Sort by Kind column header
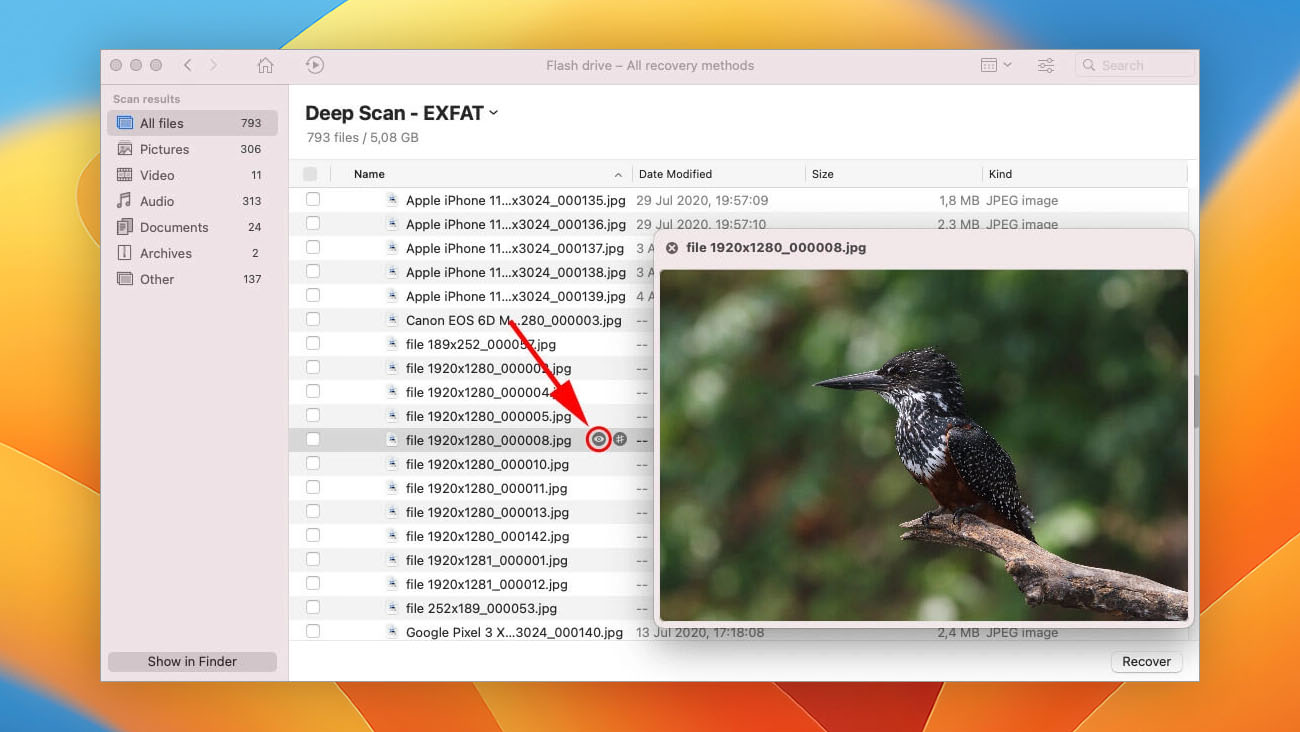This screenshot has height=732, width=1300. pos(1001,174)
